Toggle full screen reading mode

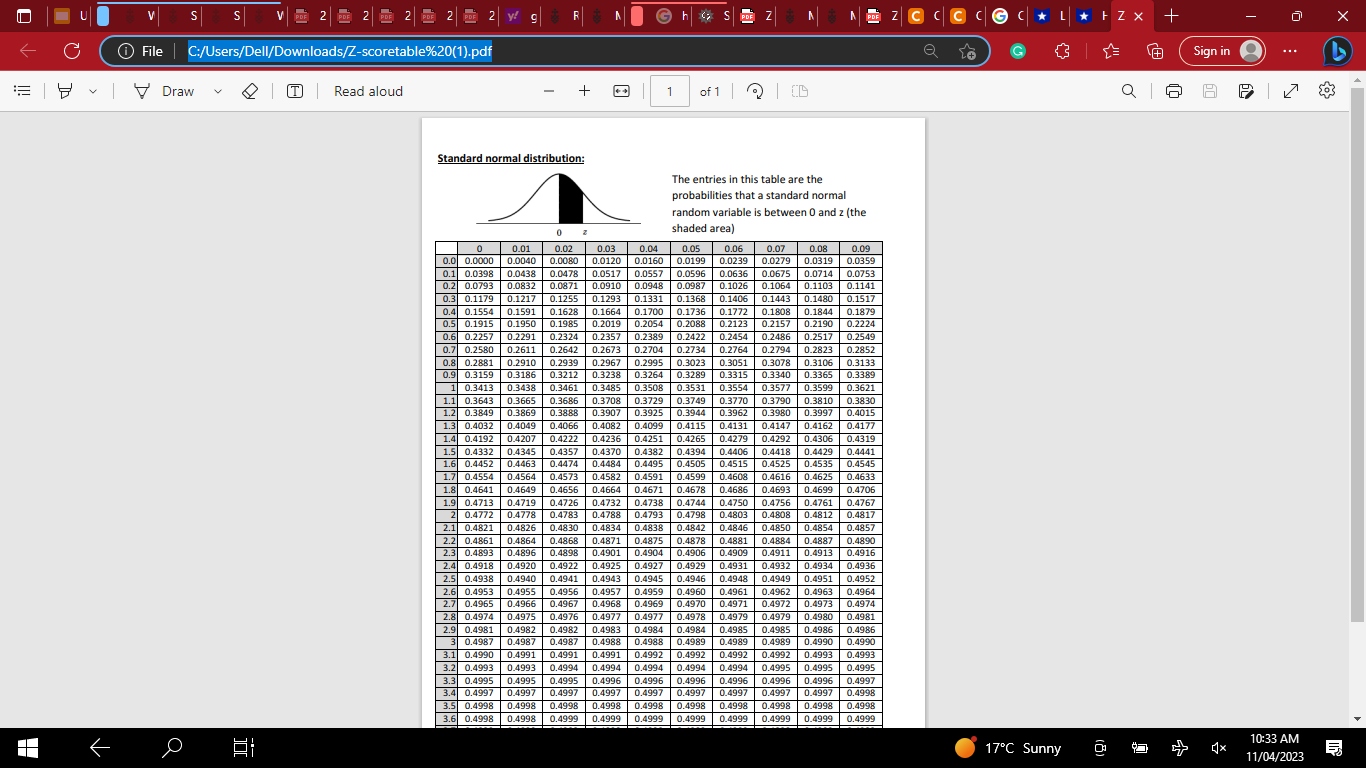point(1291,91)
